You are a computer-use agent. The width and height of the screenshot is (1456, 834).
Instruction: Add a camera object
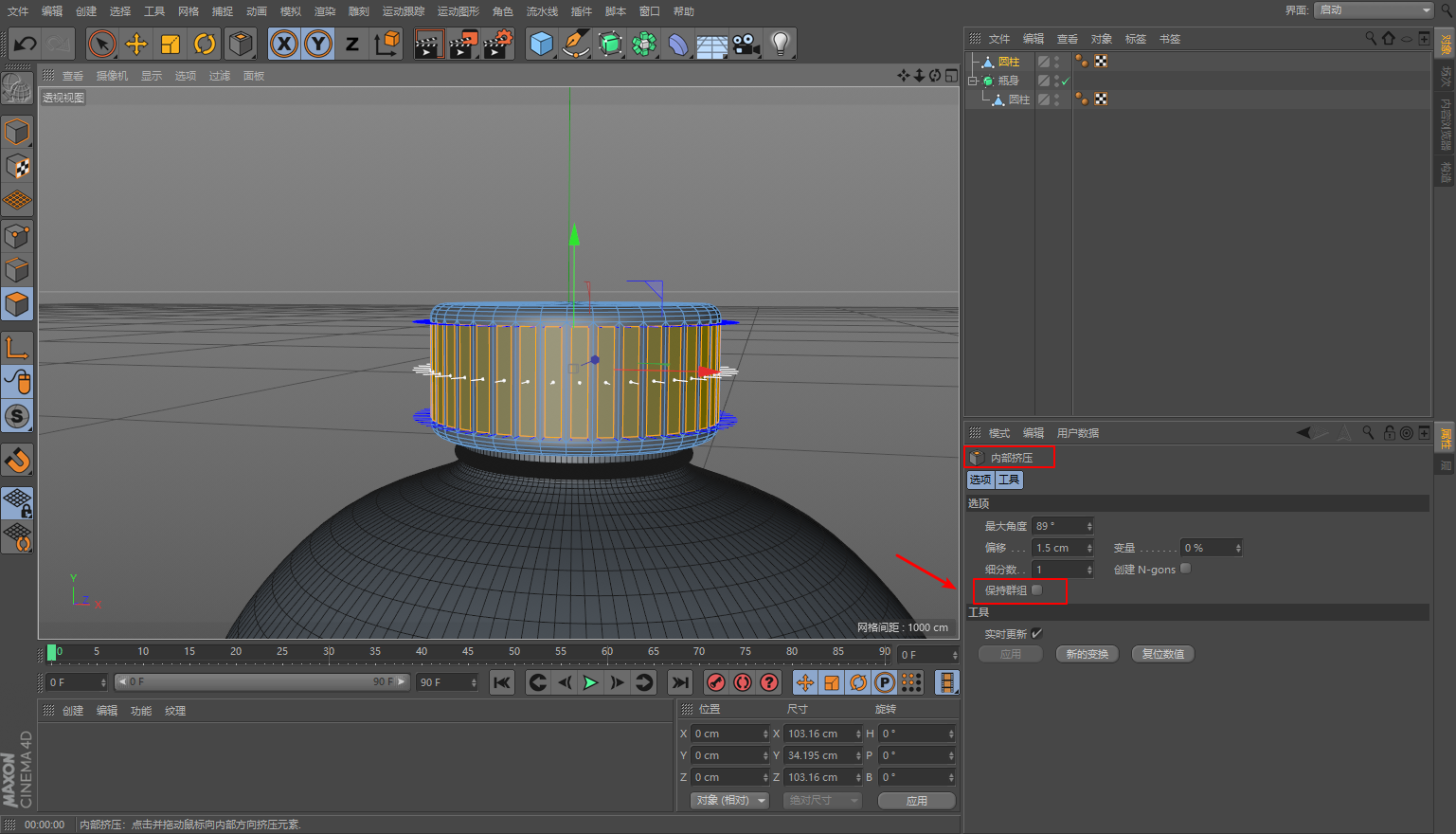[x=746, y=44]
